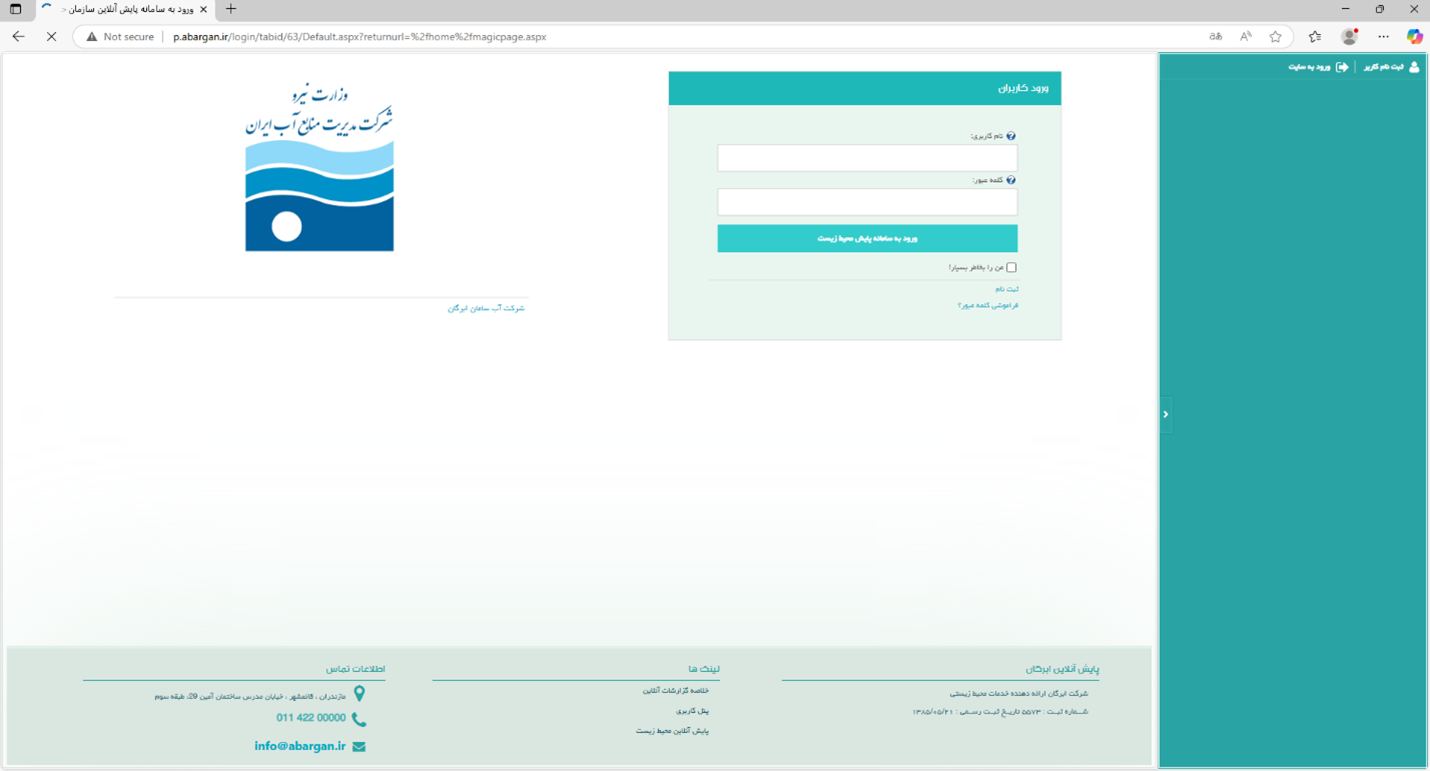Click the site login arrow icon in sidebar
Image resolution: width=1430 pixels, height=771 pixels.
(1342, 67)
